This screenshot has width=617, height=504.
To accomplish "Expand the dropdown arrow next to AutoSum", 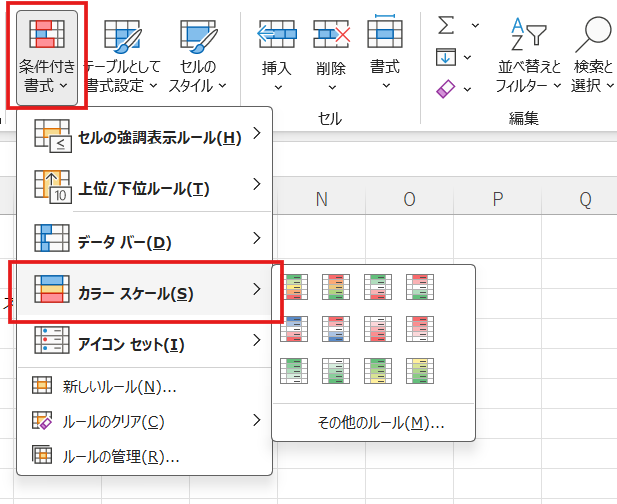I will click(x=472, y=23).
